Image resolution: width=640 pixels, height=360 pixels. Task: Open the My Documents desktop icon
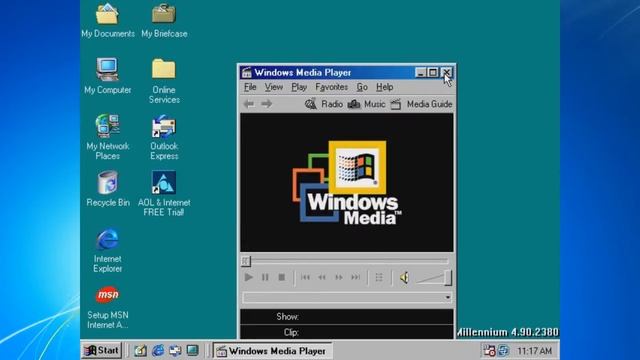[108, 20]
